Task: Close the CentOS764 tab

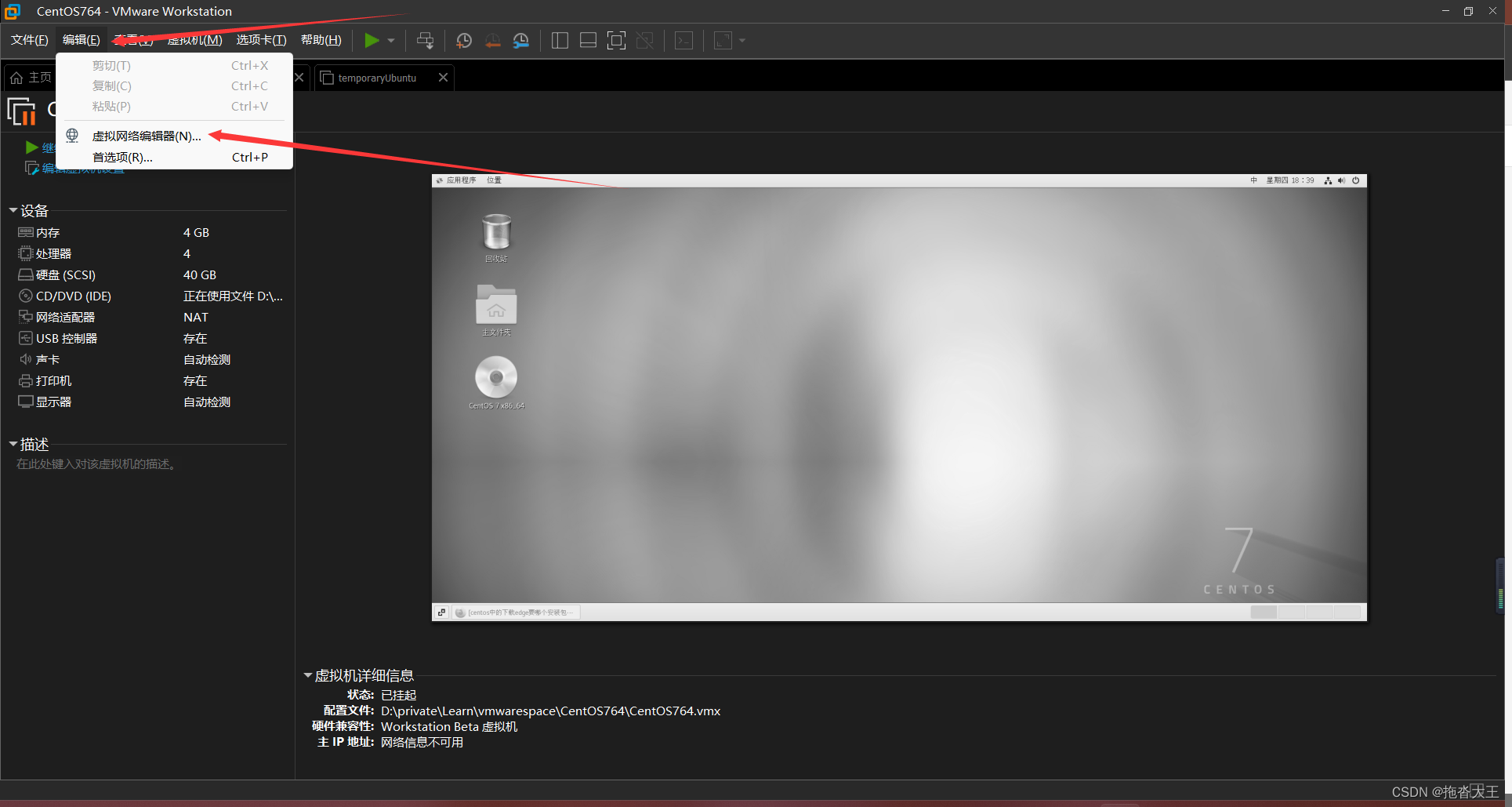Action: tap(299, 77)
